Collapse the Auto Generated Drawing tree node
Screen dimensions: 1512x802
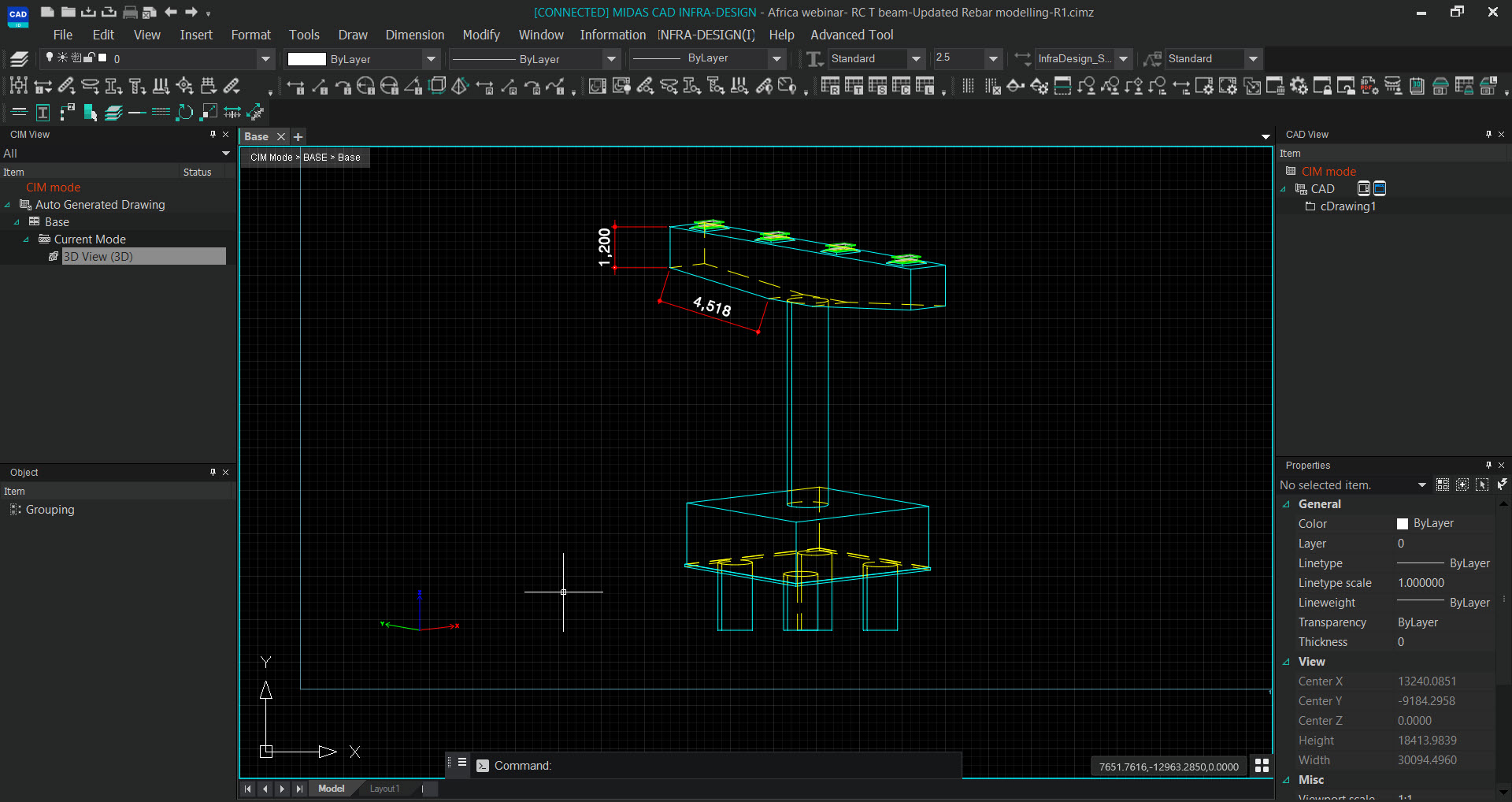(x=7, y=206)
